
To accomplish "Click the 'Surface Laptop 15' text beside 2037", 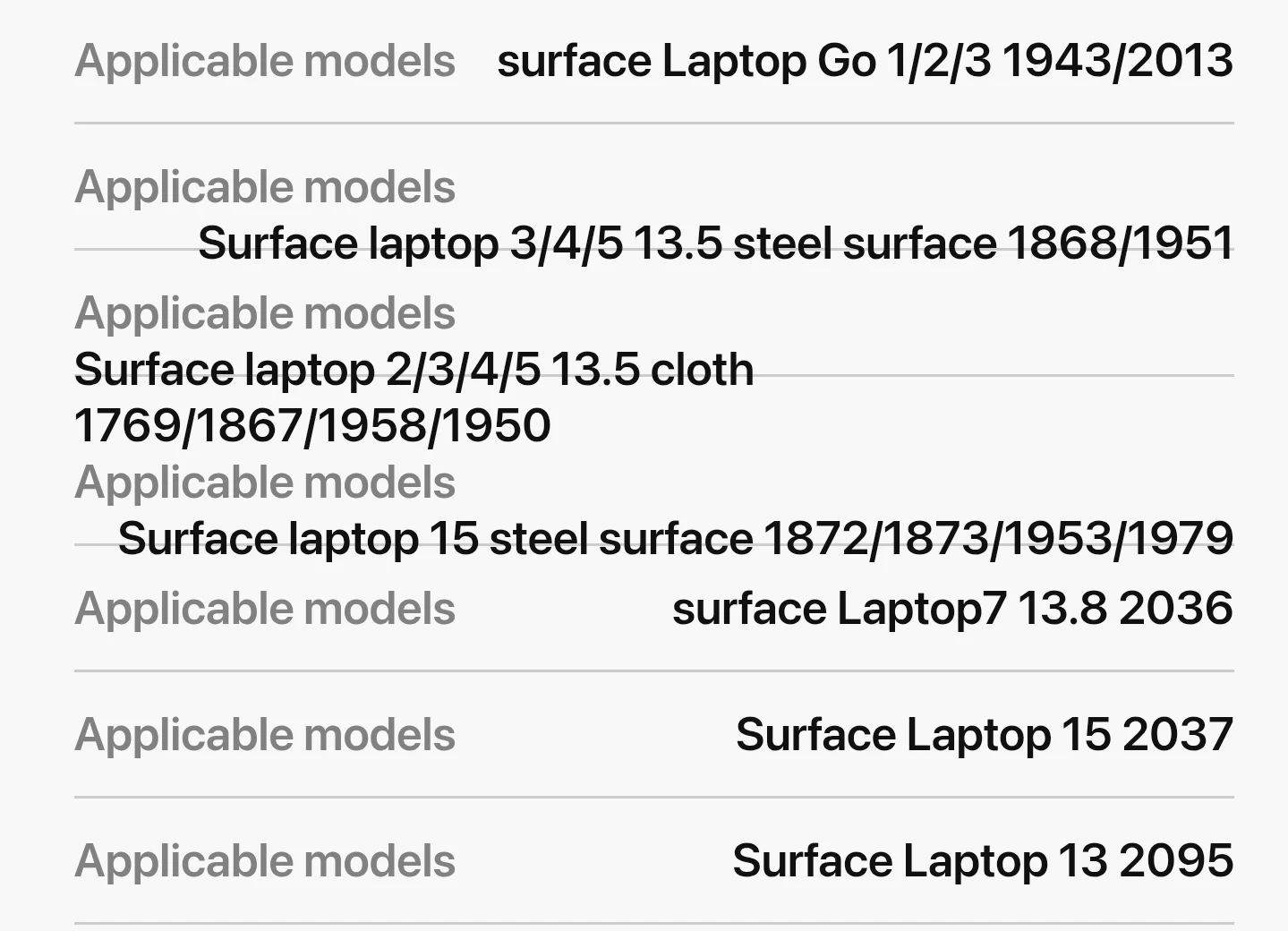I will pyautogui.click(x=923, y=735).
